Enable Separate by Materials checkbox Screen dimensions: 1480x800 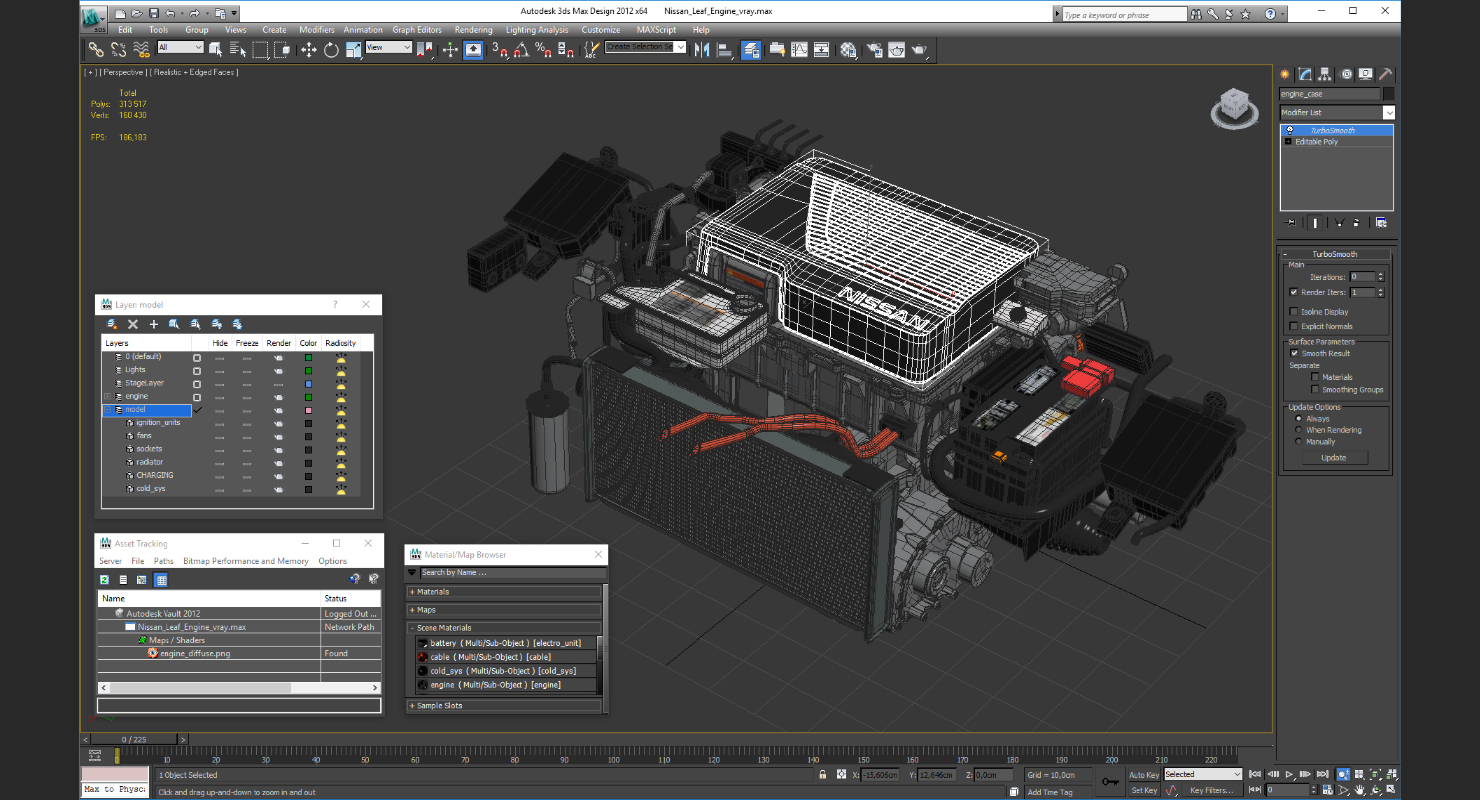(1315, 377)
